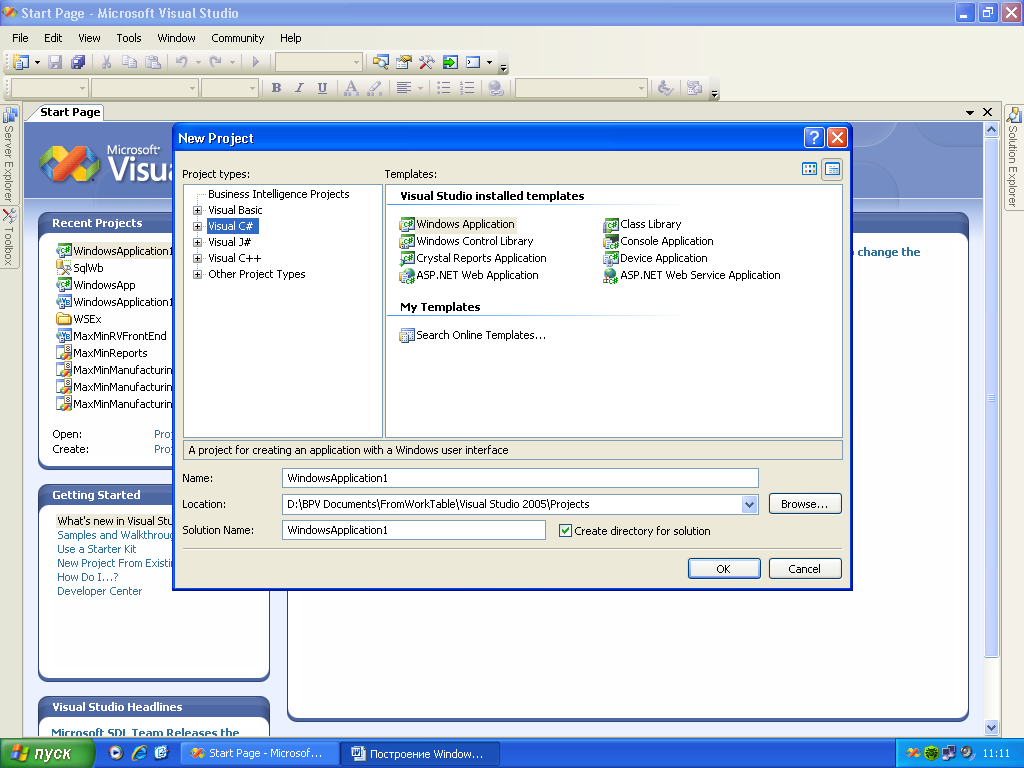Click the Copy toolbar icon
The height and width of the screenshot is (768, 1024).
(x=129, y=62)
